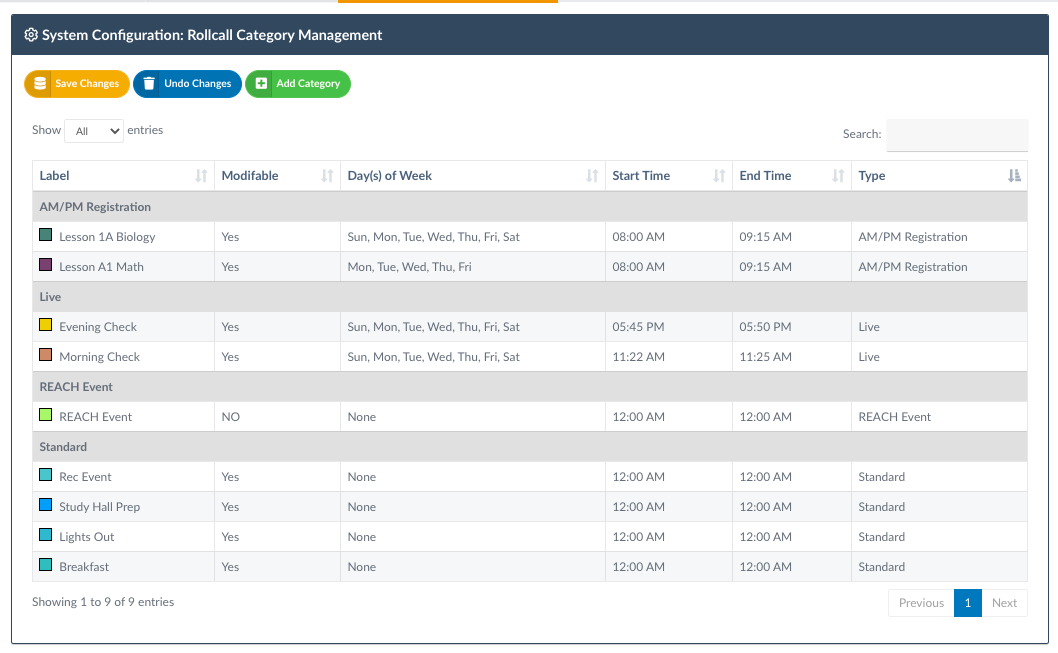1058x653 pixels.
Task: Click the Undo Changes button
Action: point(188,84)
